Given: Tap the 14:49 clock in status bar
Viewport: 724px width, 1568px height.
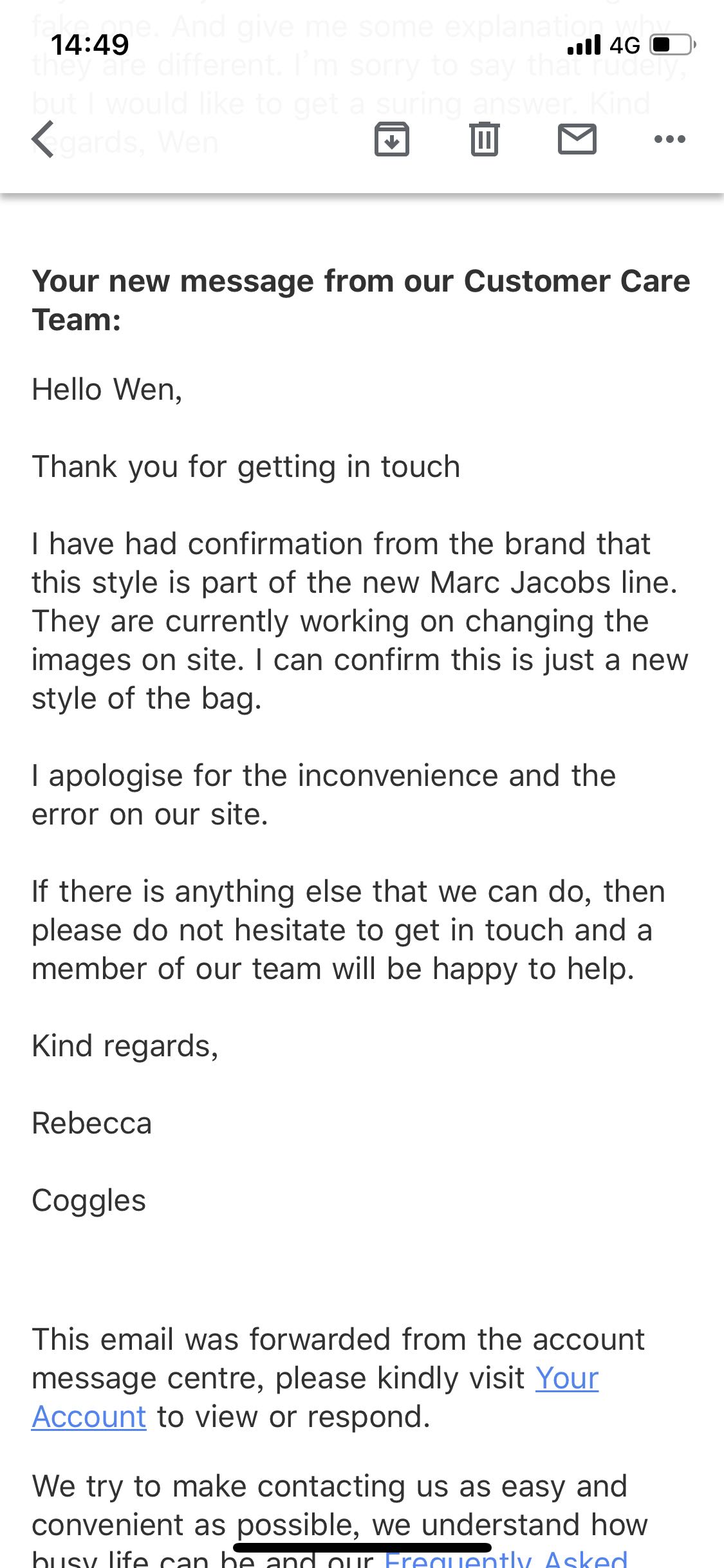Looking at the screenshot, I should tap(90, 44).
